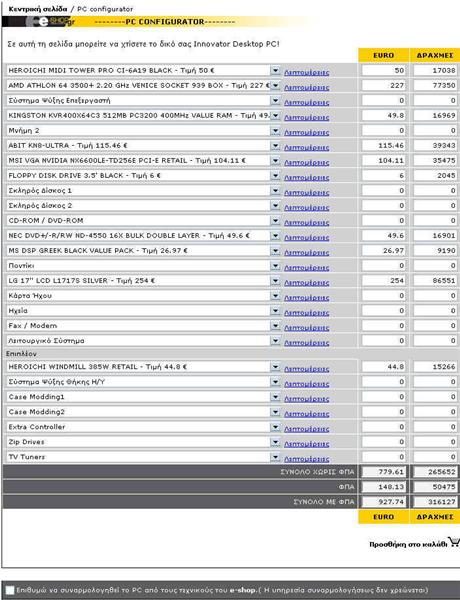Open Λεπτομέρειες link for HEROICHI WINDMILL 385W
The height and width of the screenshot is (600, 460).
307,368
